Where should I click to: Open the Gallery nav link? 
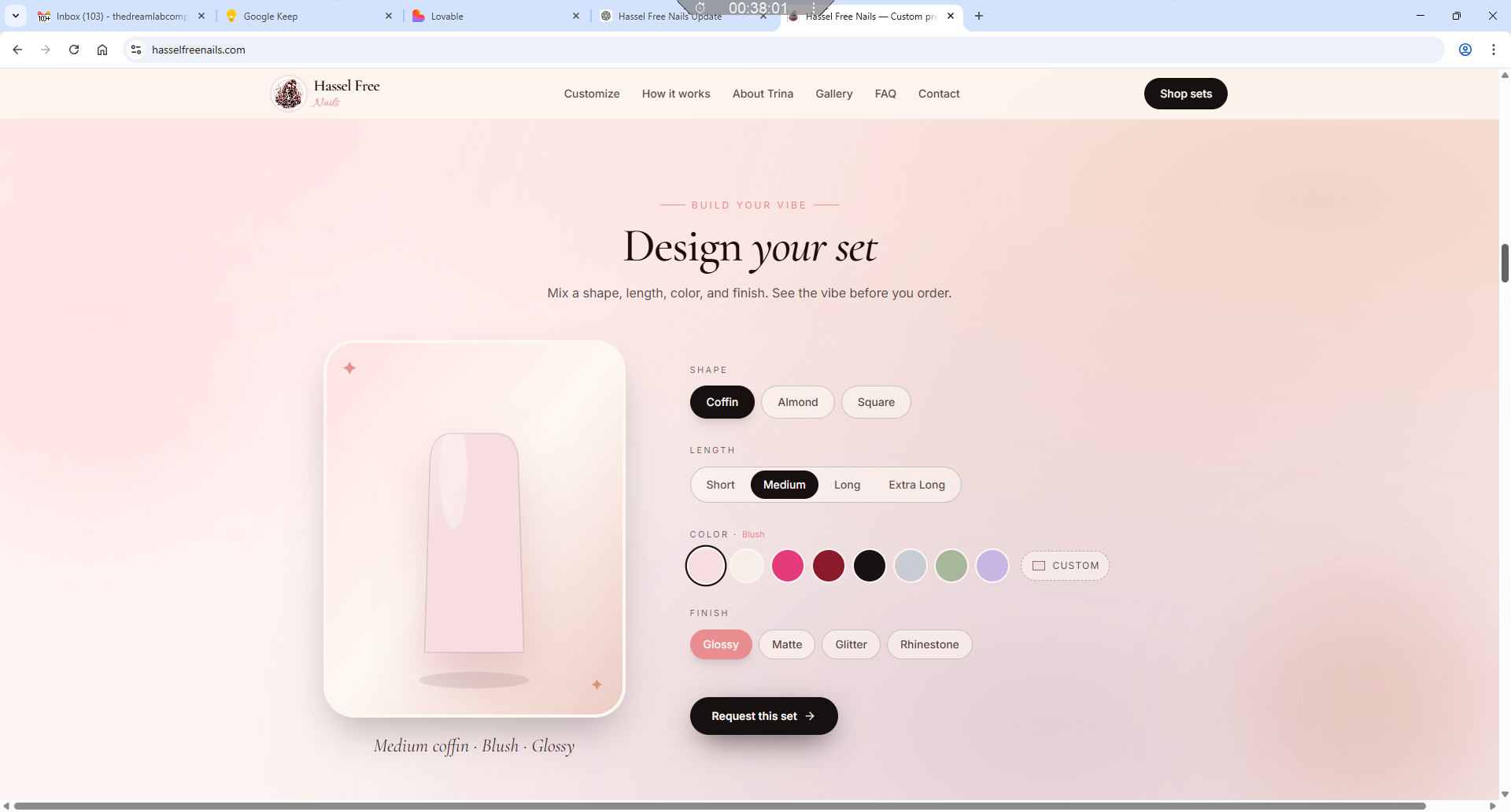pos(834,94)
